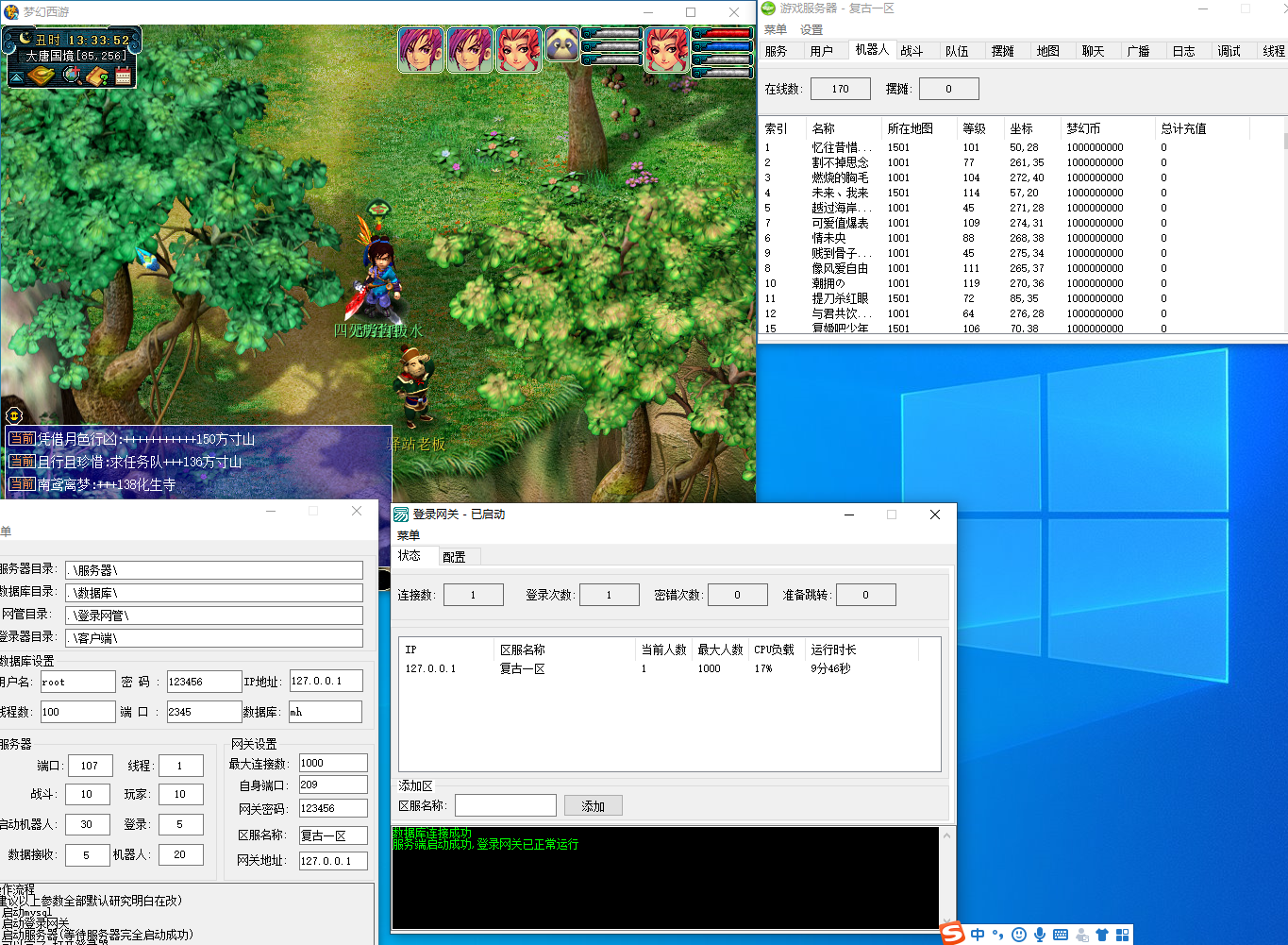Viewport: 1288px width, 945px height.
Task: Switch to the 日志 tab in the server window
Action: click(x=1184, y=51)
